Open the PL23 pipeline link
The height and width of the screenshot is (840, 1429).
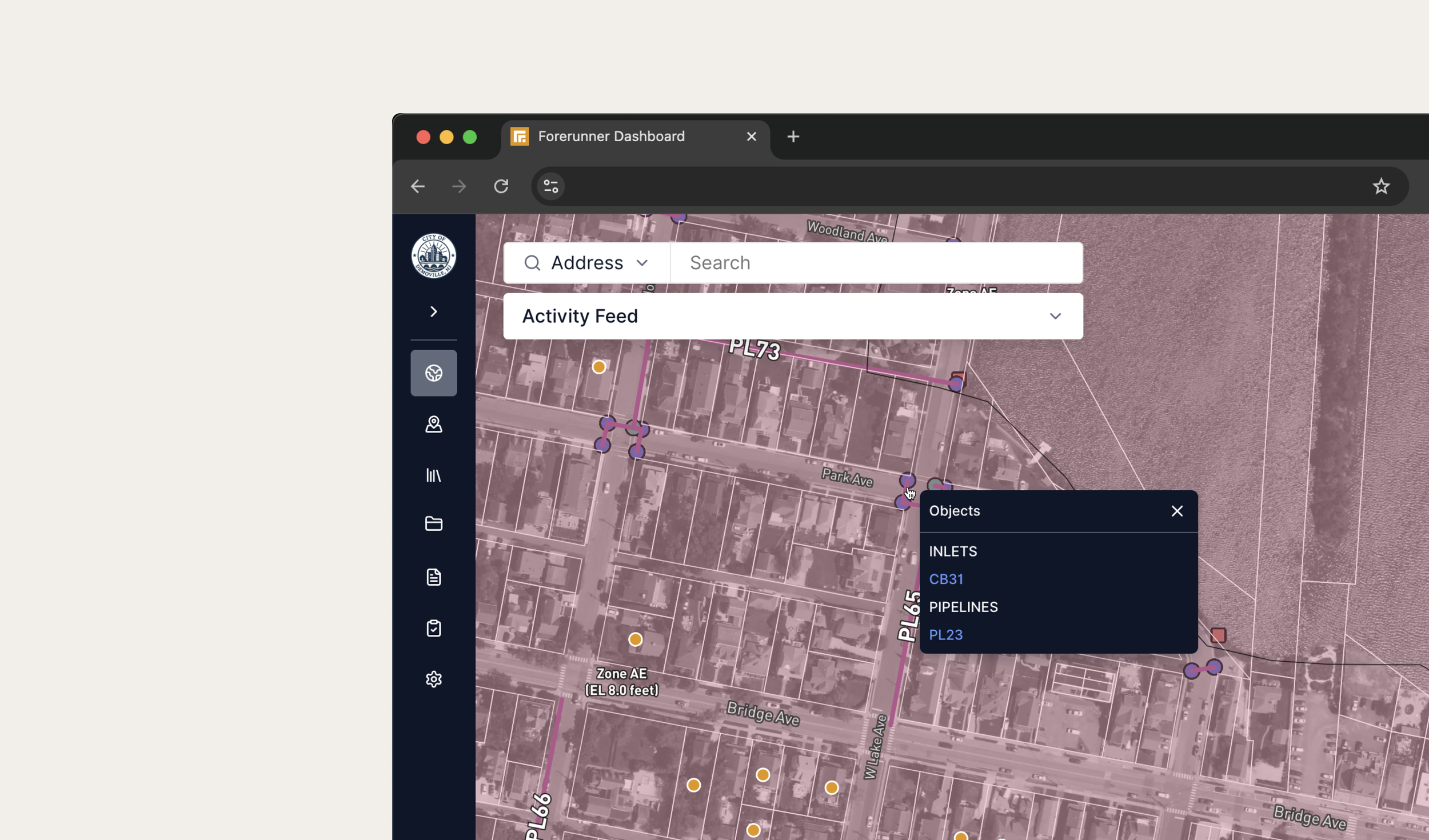pos(945,634)
